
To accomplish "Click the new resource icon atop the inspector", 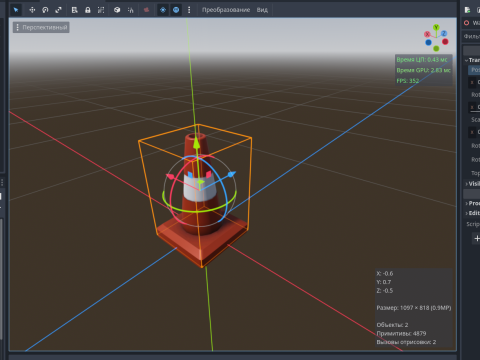I will (467, 10).
